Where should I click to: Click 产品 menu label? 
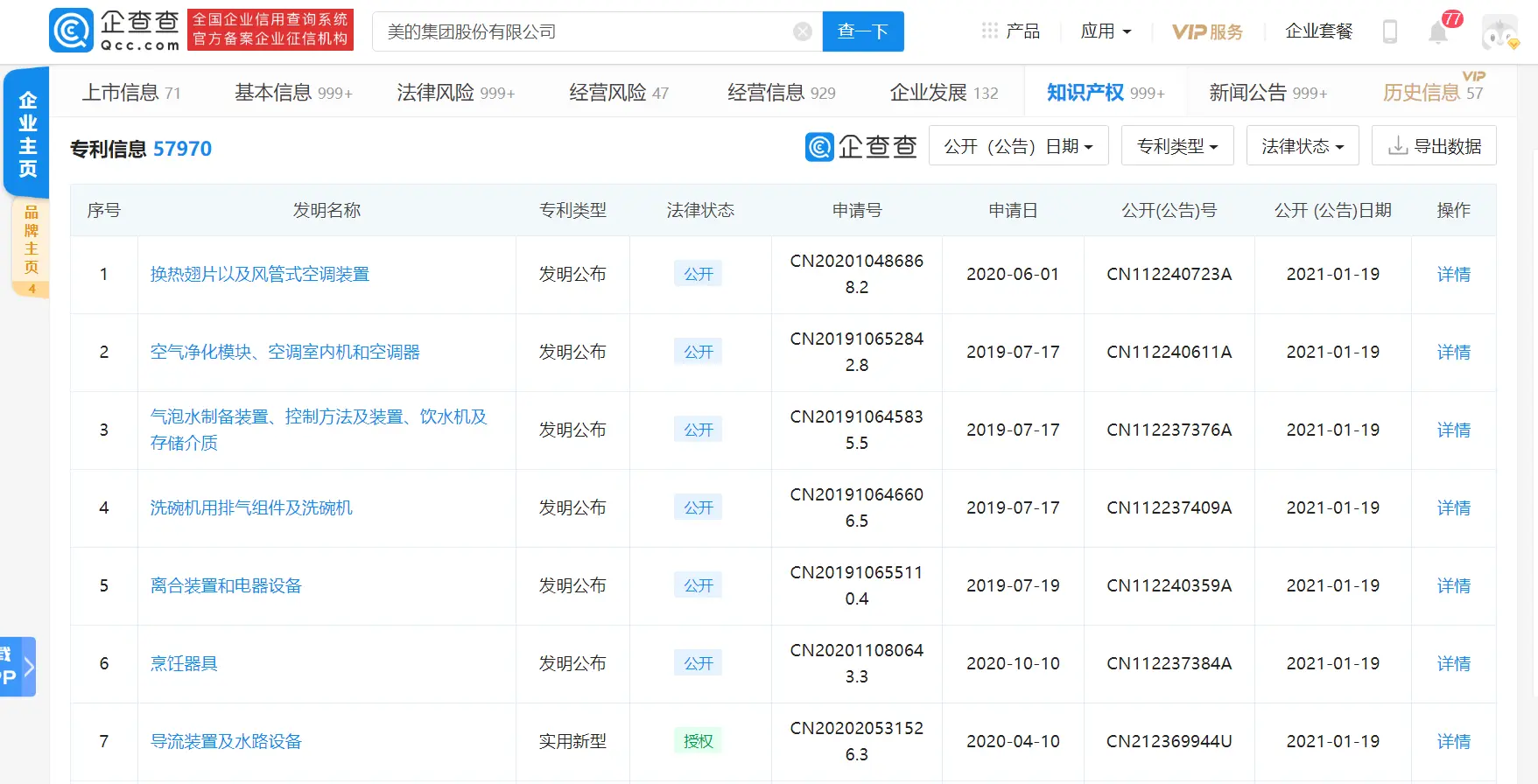pos(1022,31)
